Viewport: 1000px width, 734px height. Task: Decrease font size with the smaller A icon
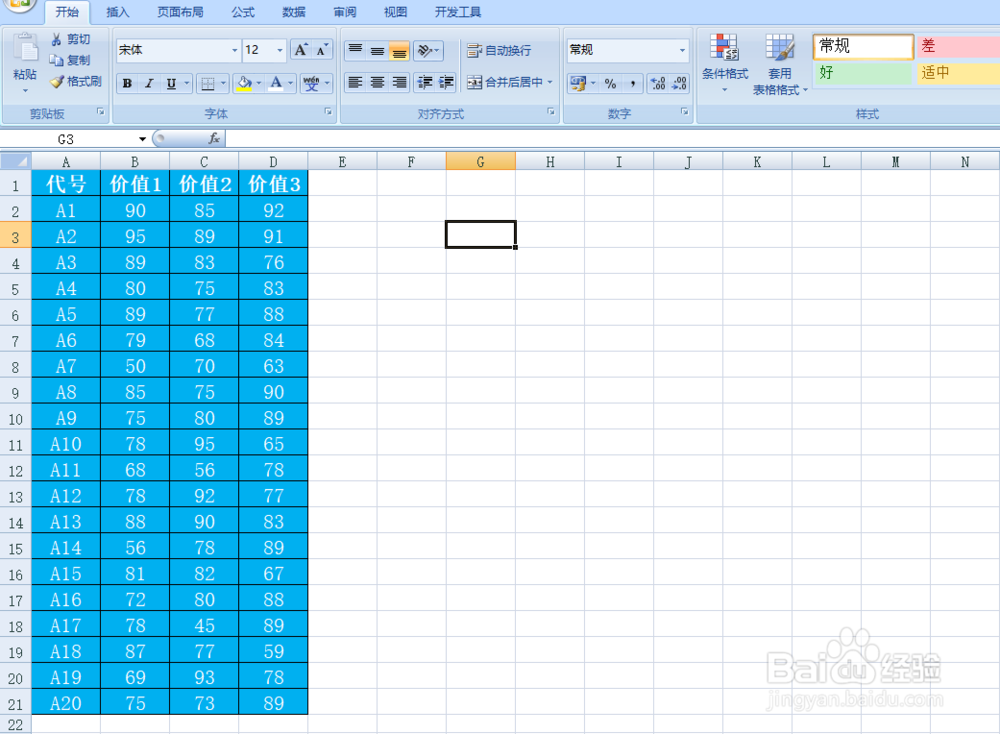322,50
